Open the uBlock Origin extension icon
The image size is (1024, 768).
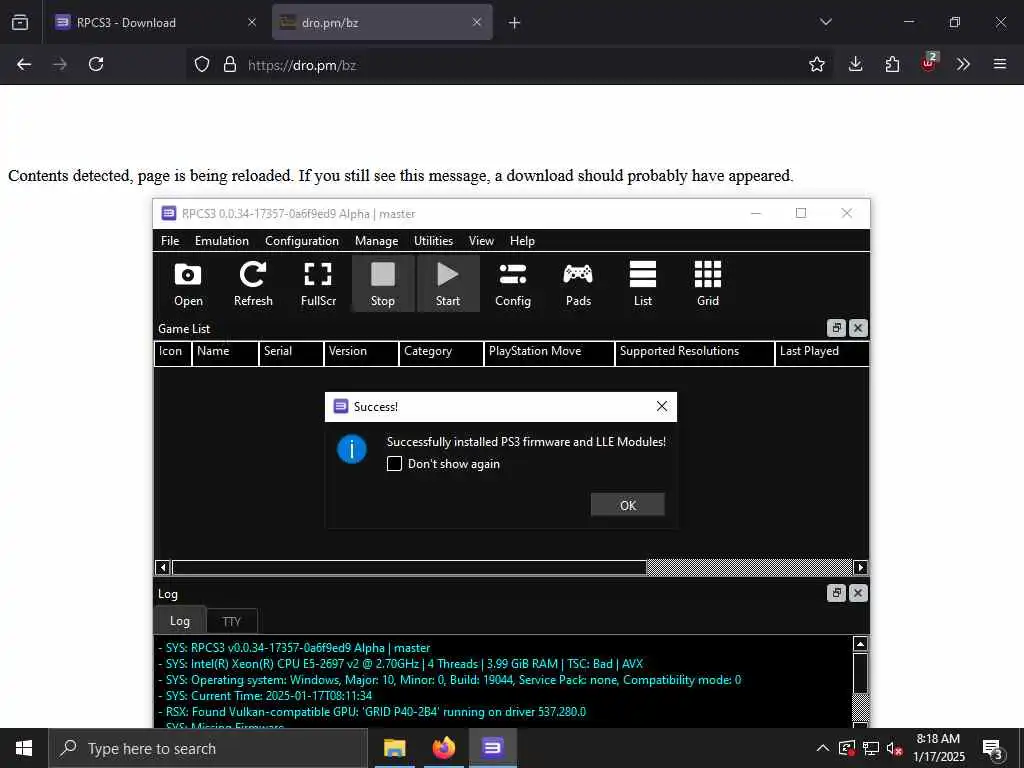[929, 63]
